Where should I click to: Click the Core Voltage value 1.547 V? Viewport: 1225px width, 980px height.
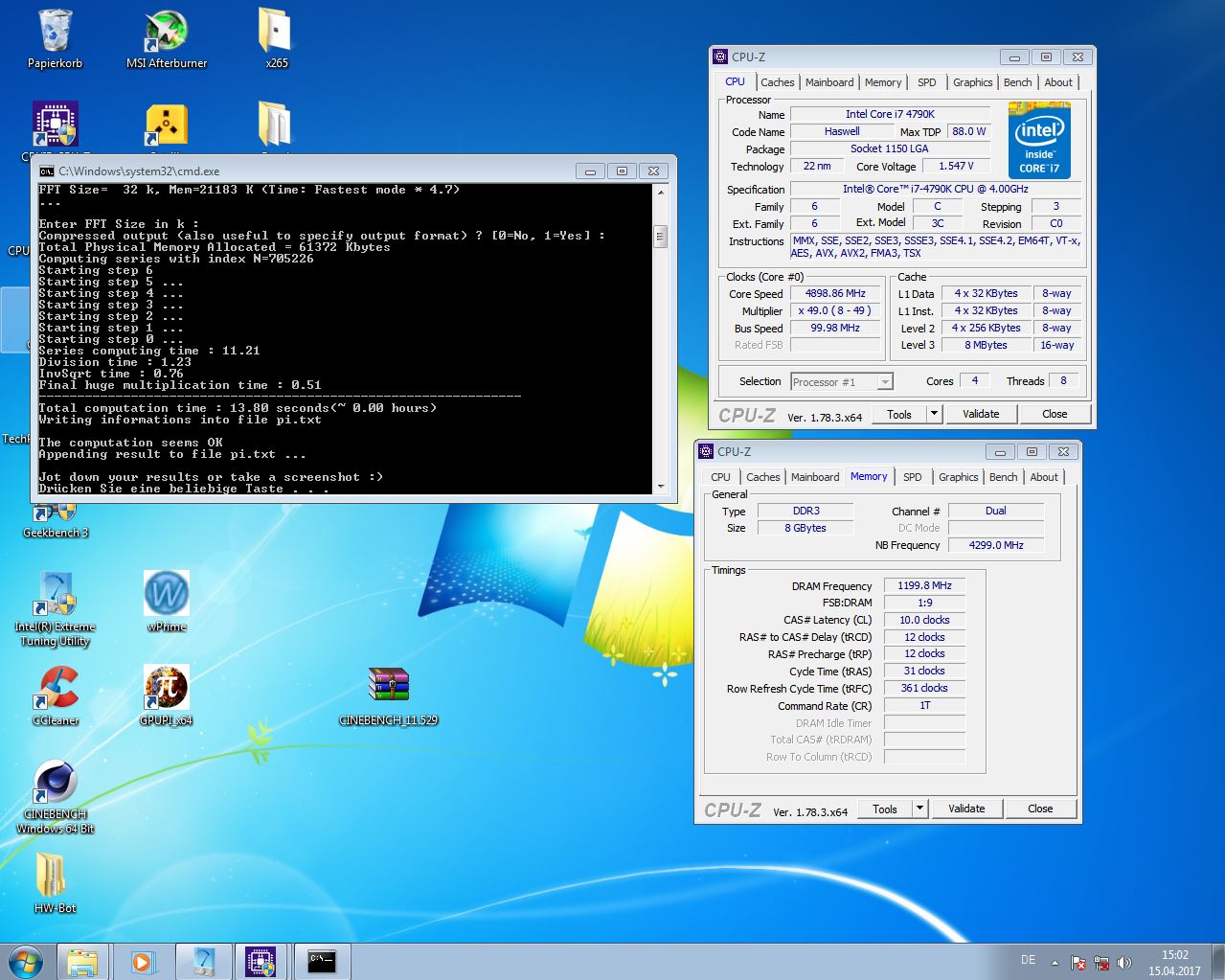955,166
